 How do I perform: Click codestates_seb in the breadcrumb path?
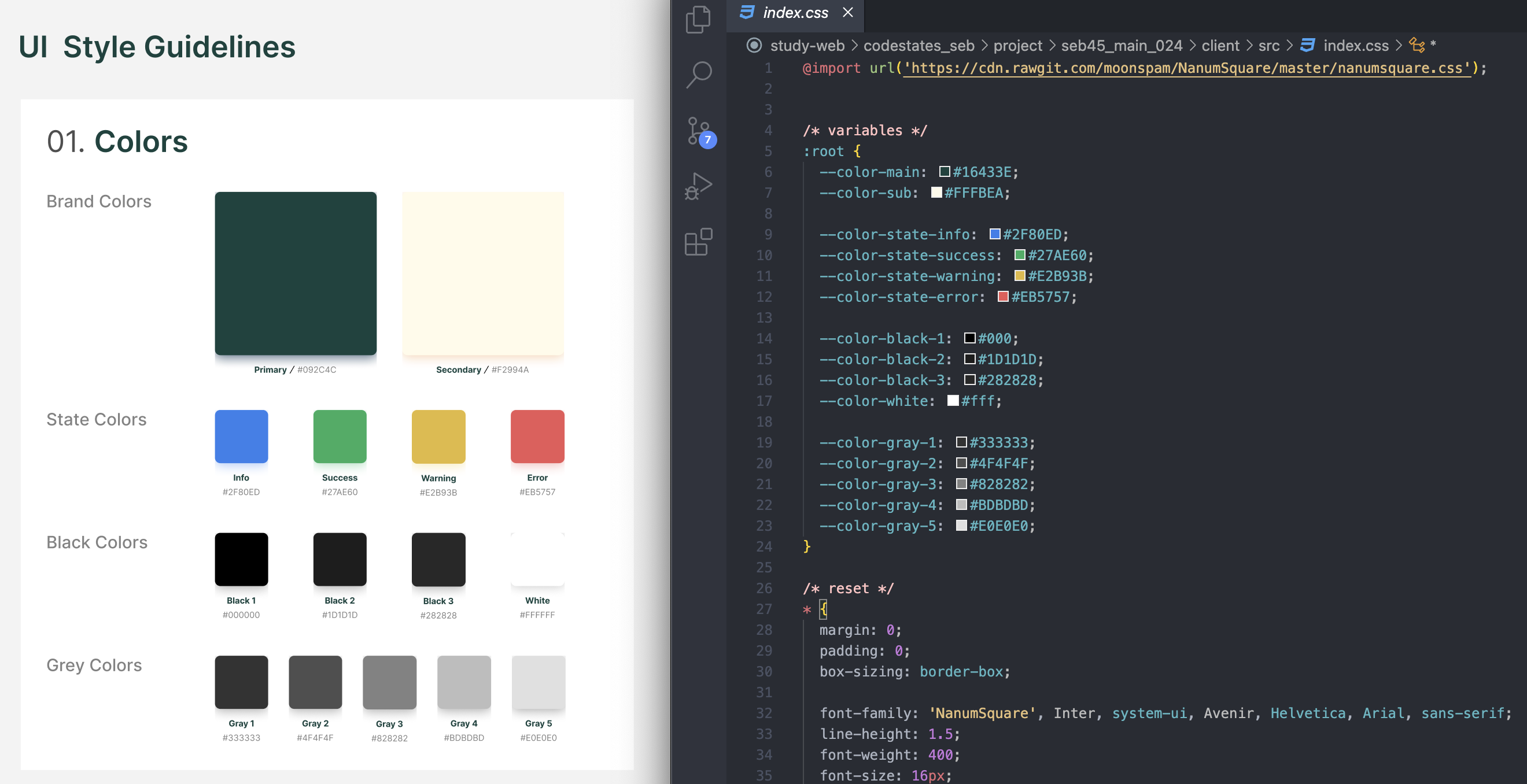918,46
